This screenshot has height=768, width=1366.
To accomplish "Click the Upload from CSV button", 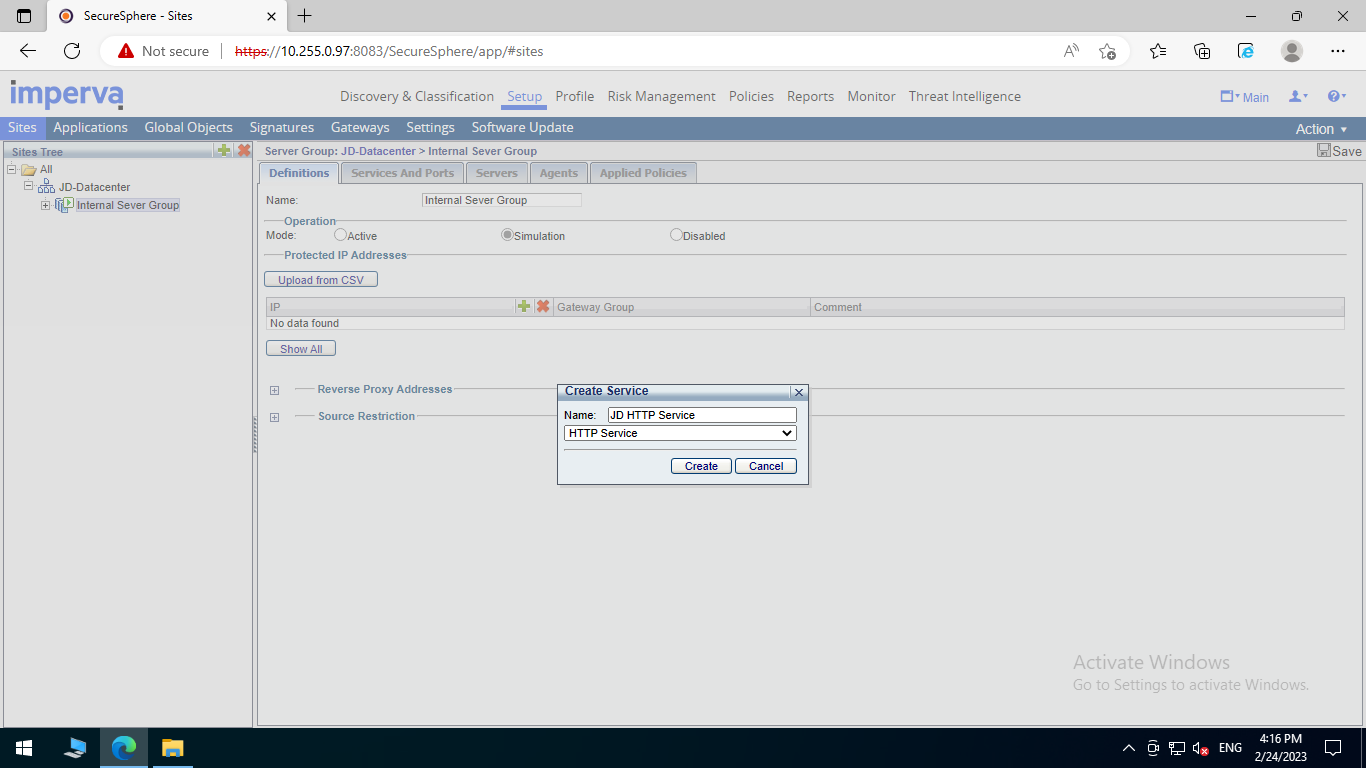I will point(320,278).
